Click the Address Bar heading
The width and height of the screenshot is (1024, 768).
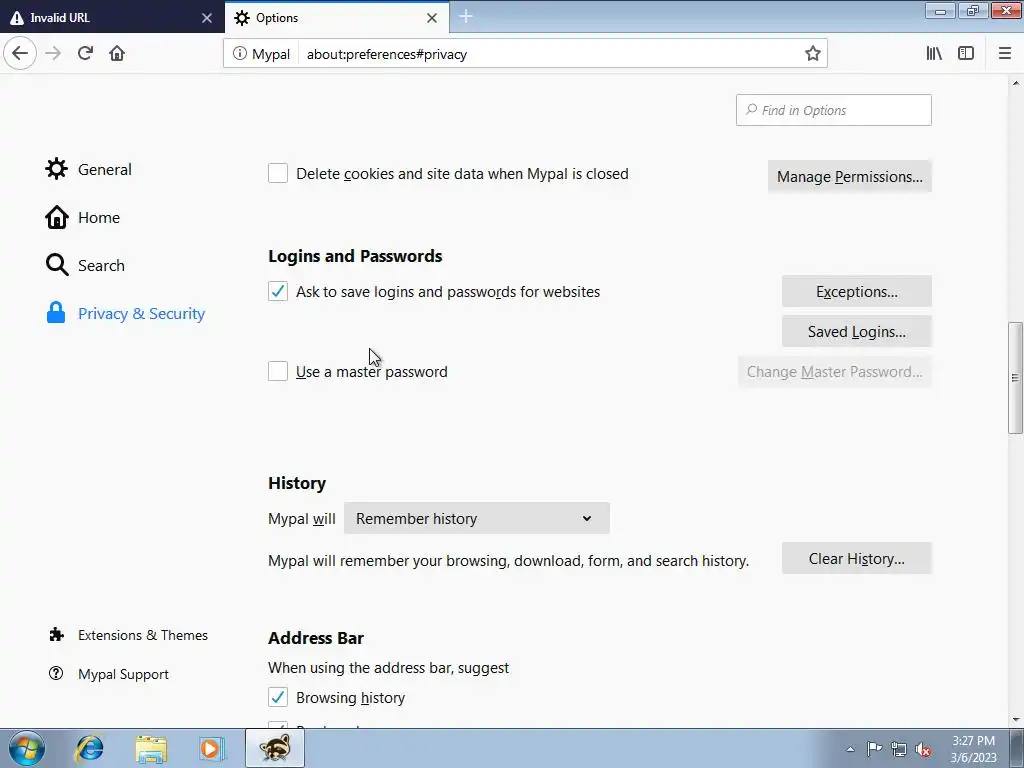click(316, 637)
